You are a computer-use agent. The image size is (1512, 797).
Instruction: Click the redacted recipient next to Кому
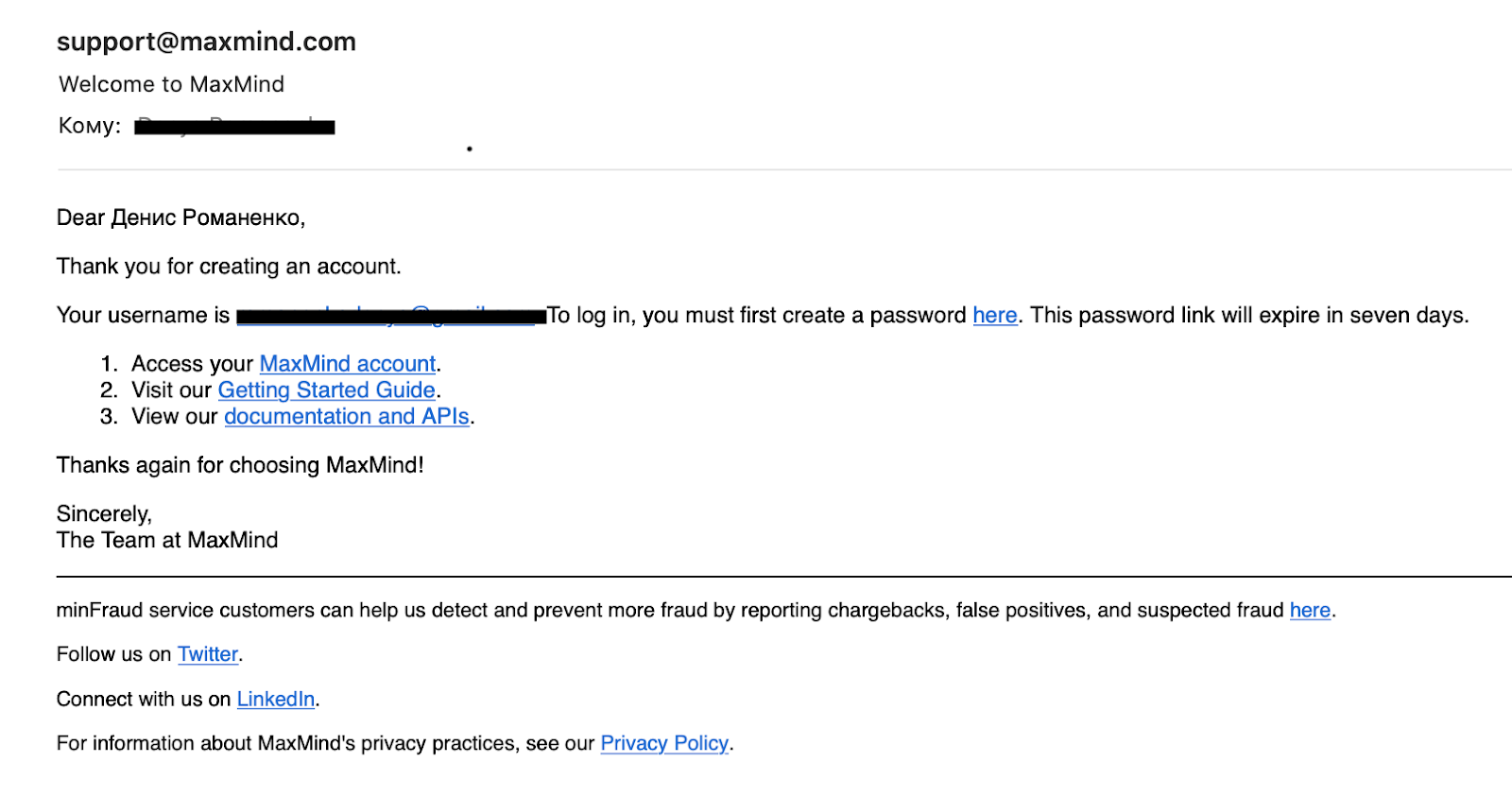234,127
